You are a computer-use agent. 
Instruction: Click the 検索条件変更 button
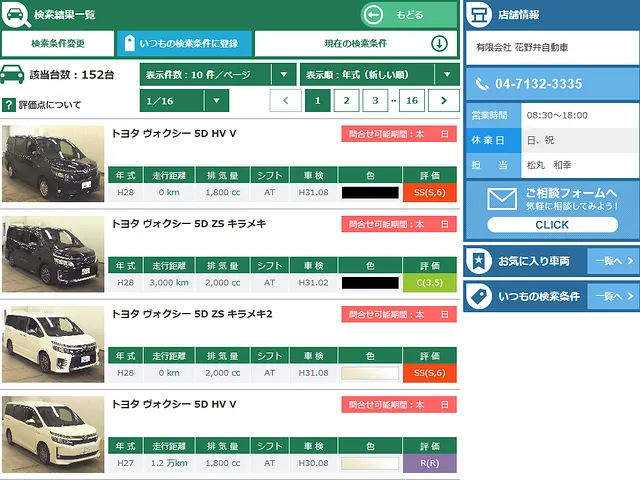58,43
